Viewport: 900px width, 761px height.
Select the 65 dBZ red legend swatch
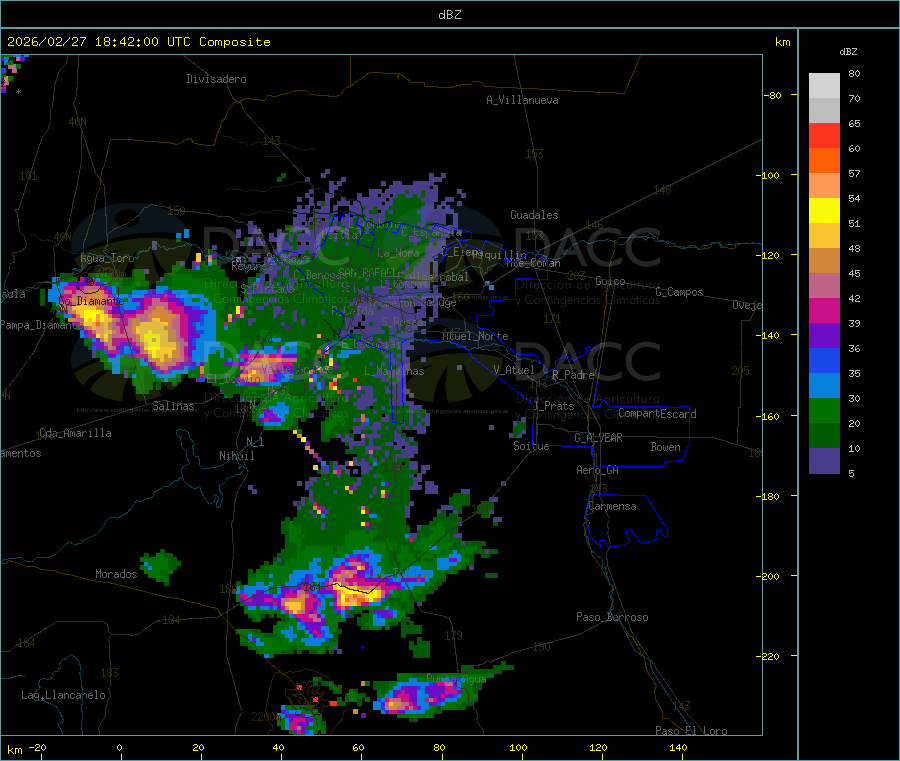point(824,135)
